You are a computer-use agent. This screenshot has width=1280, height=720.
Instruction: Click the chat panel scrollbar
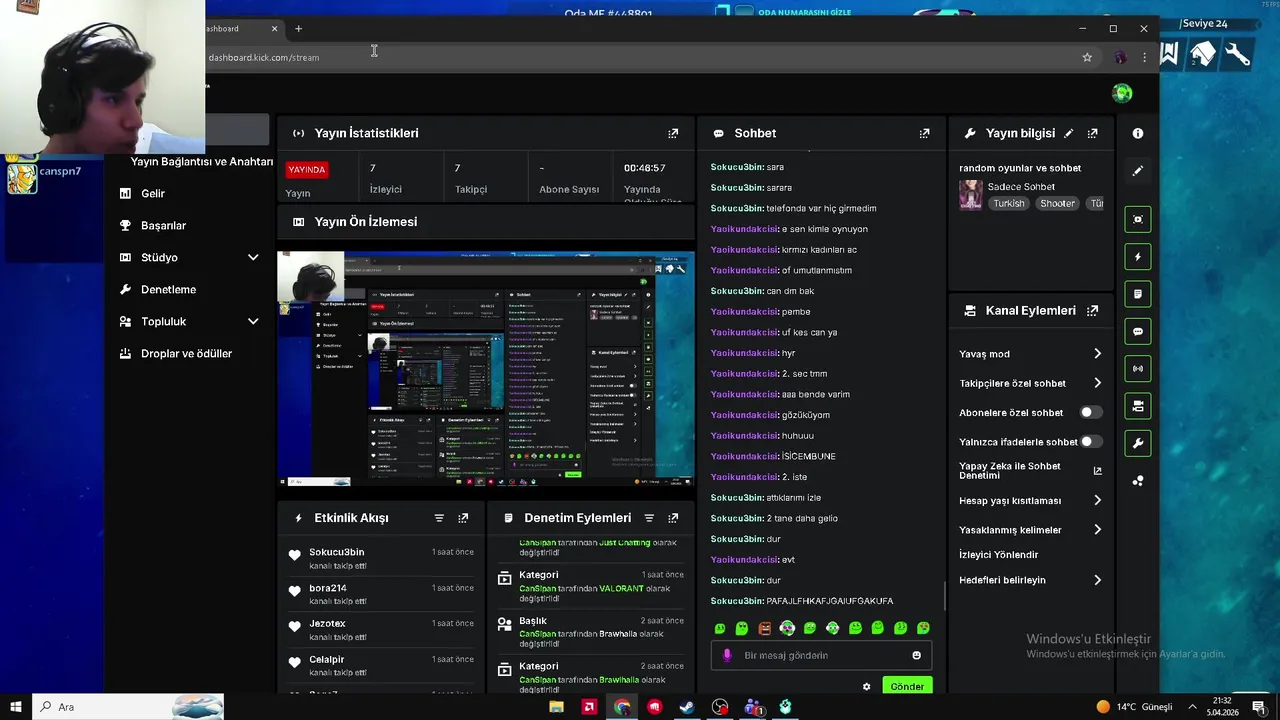(945, 597)
